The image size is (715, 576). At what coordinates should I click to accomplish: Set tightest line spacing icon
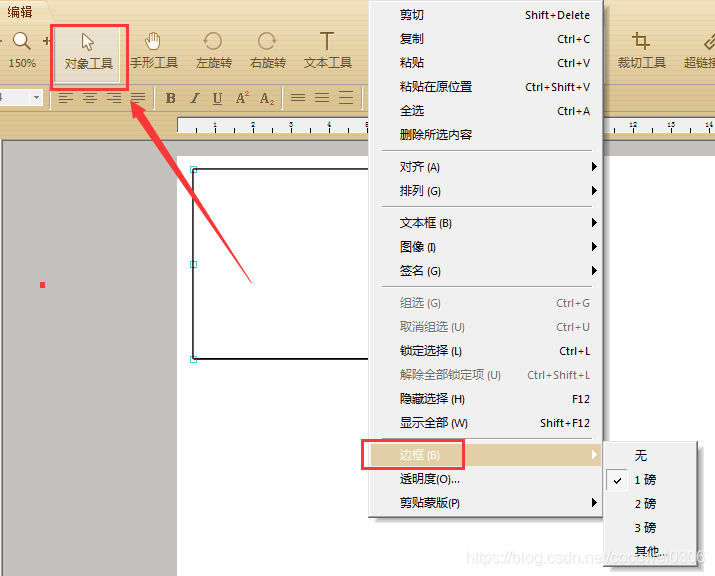point(298,98)
